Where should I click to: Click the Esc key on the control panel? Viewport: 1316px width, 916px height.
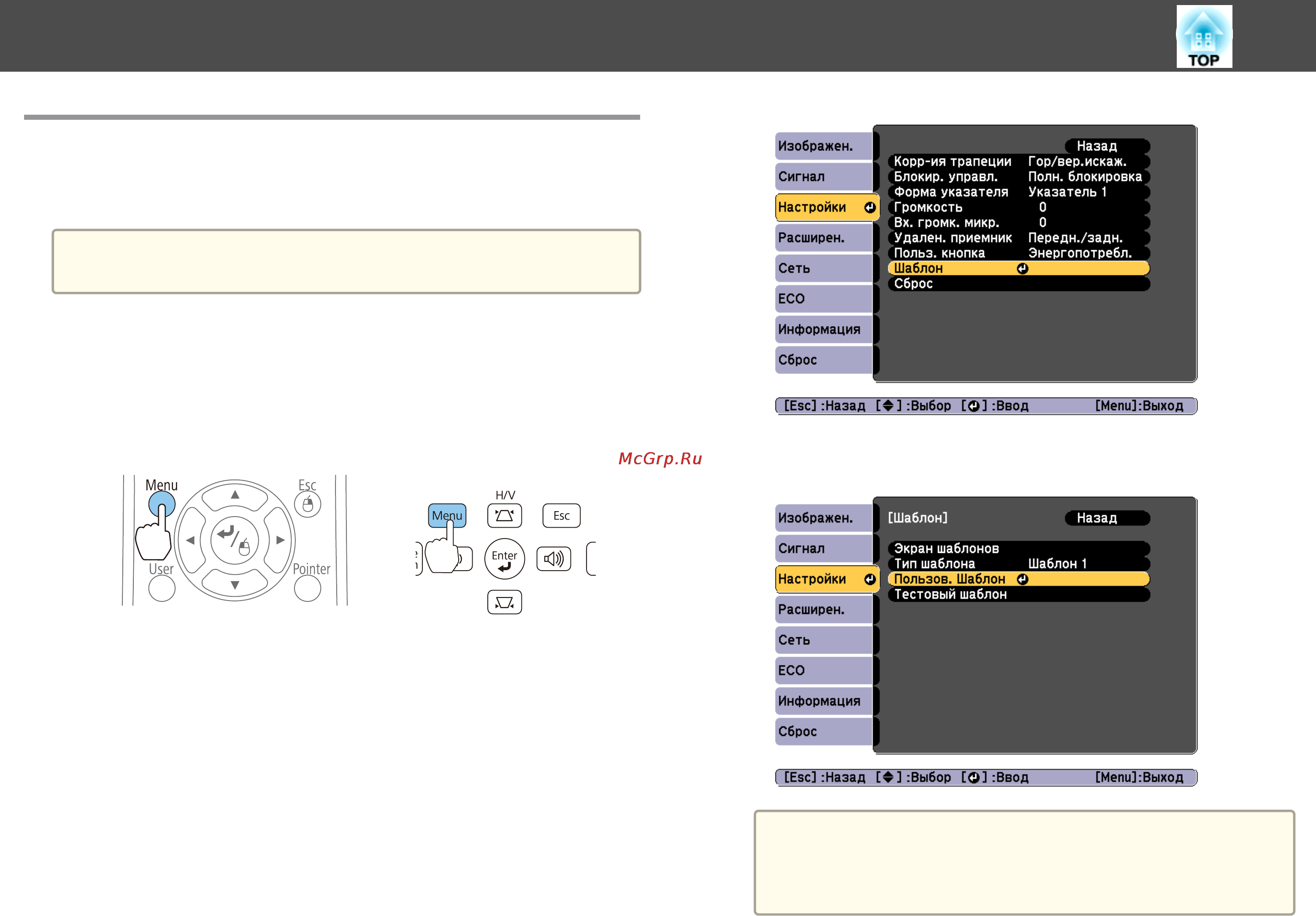click(562, 516)
